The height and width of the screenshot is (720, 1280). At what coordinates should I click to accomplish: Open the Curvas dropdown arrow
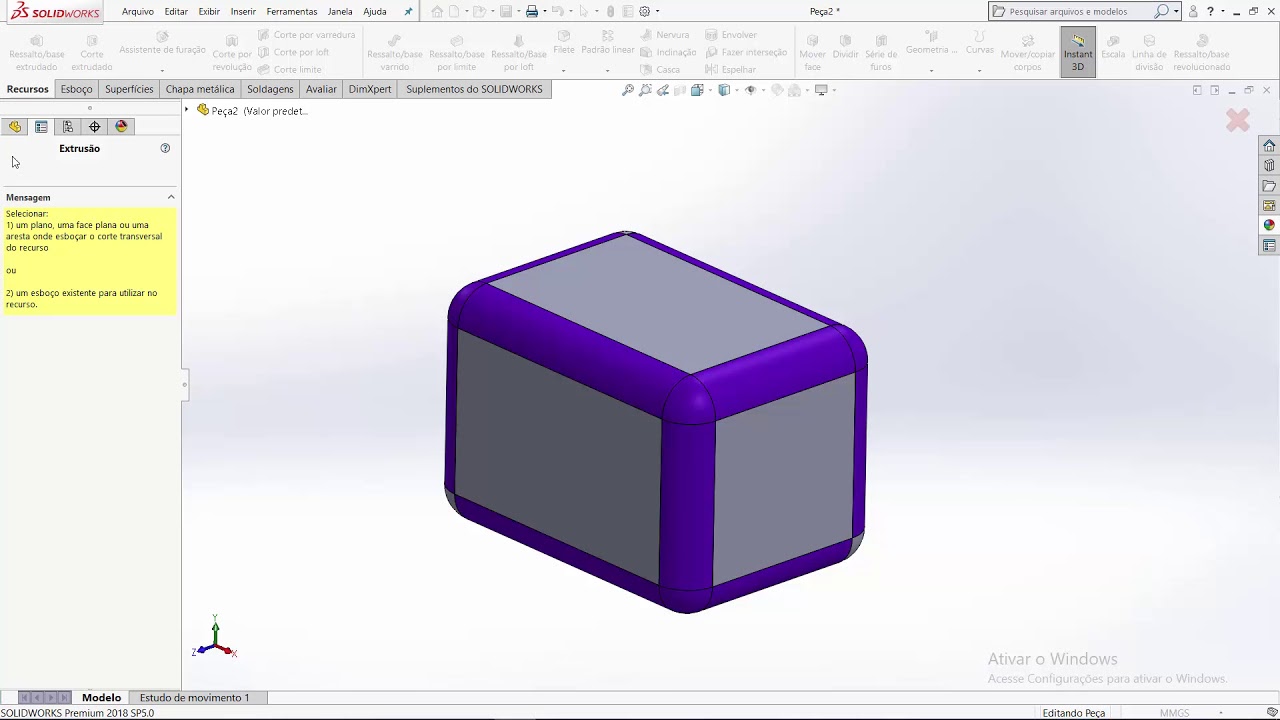(x=979, y=71)
